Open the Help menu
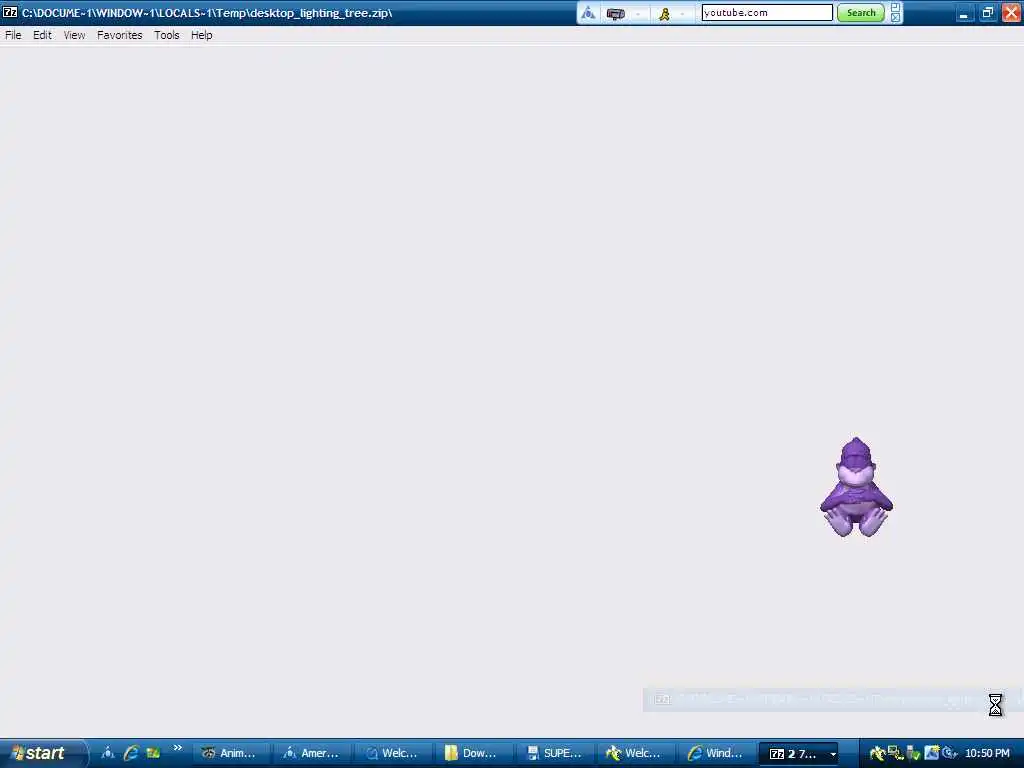Viewport: 1024px width, 768px height. 202,35
